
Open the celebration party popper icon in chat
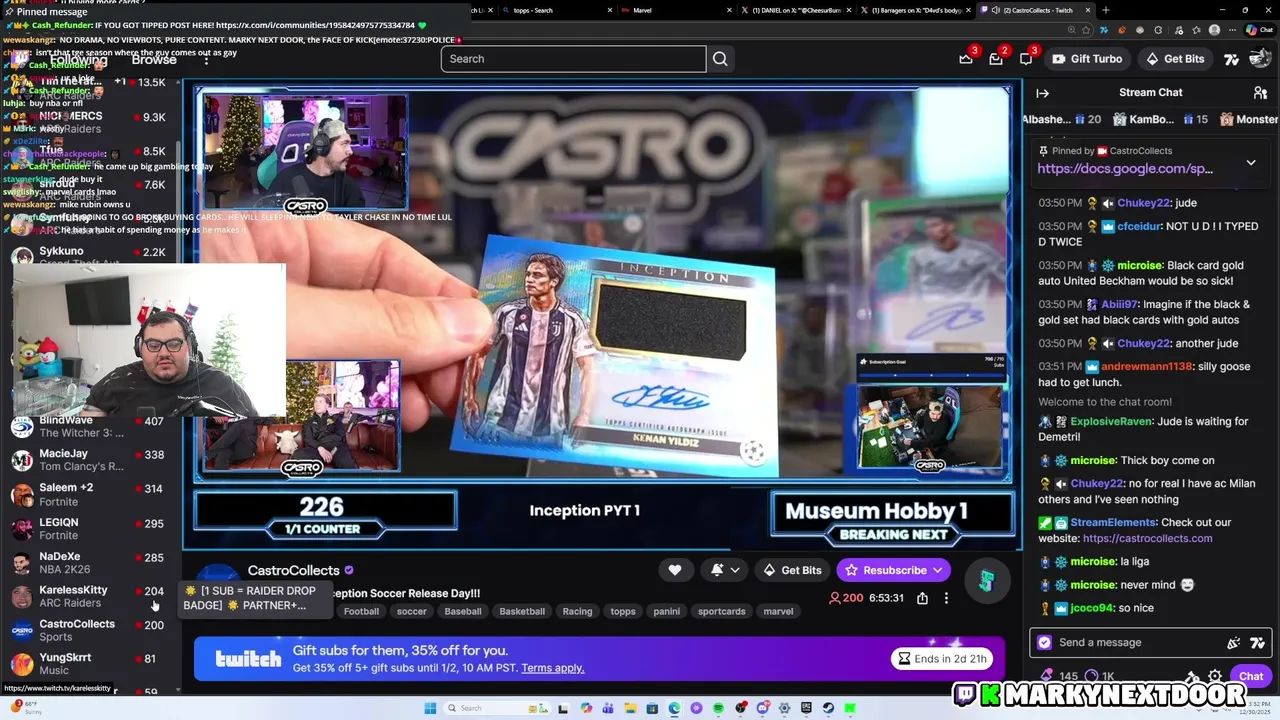click(1234, 643)
